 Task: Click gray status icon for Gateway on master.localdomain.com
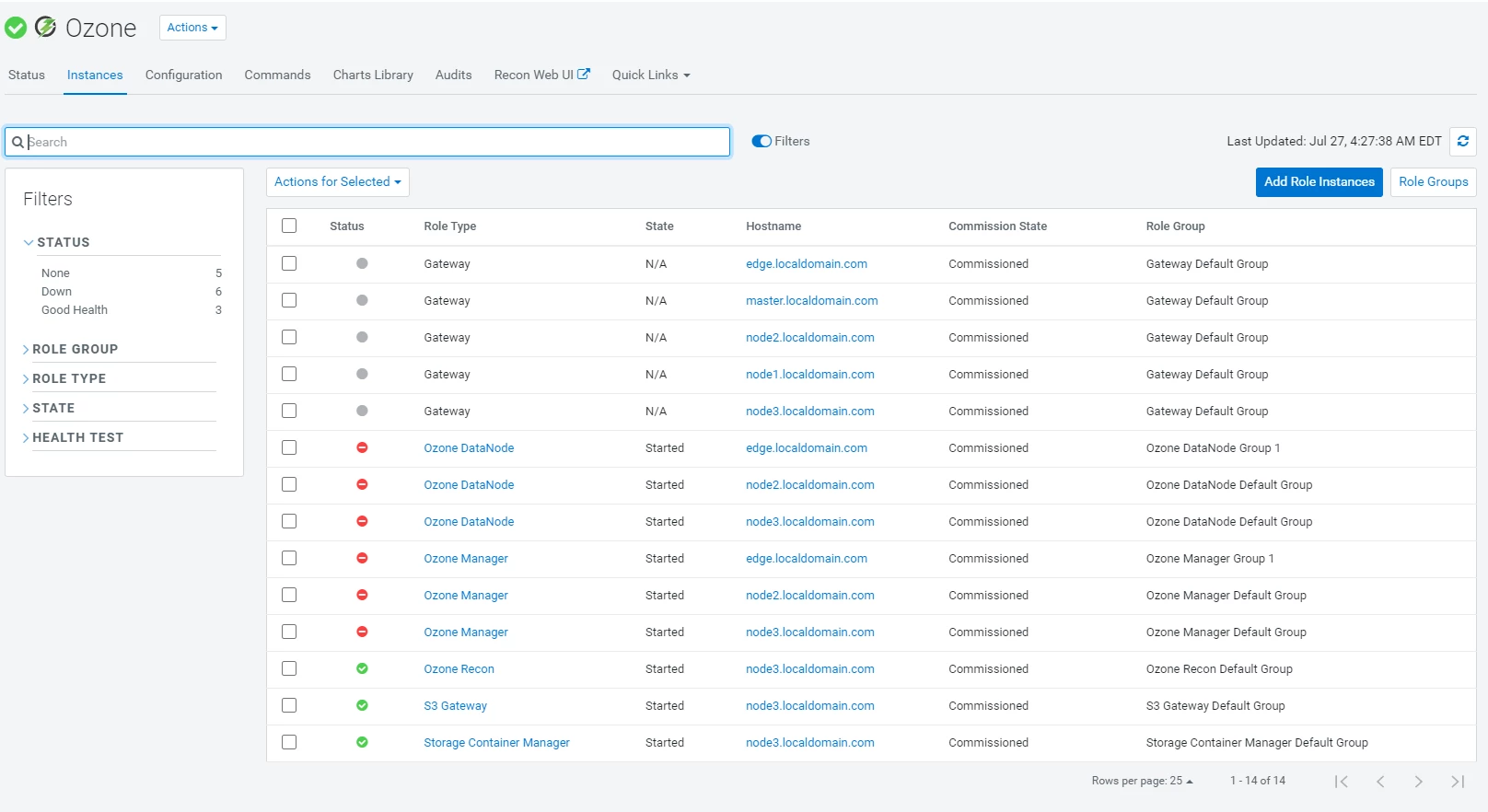362,300
